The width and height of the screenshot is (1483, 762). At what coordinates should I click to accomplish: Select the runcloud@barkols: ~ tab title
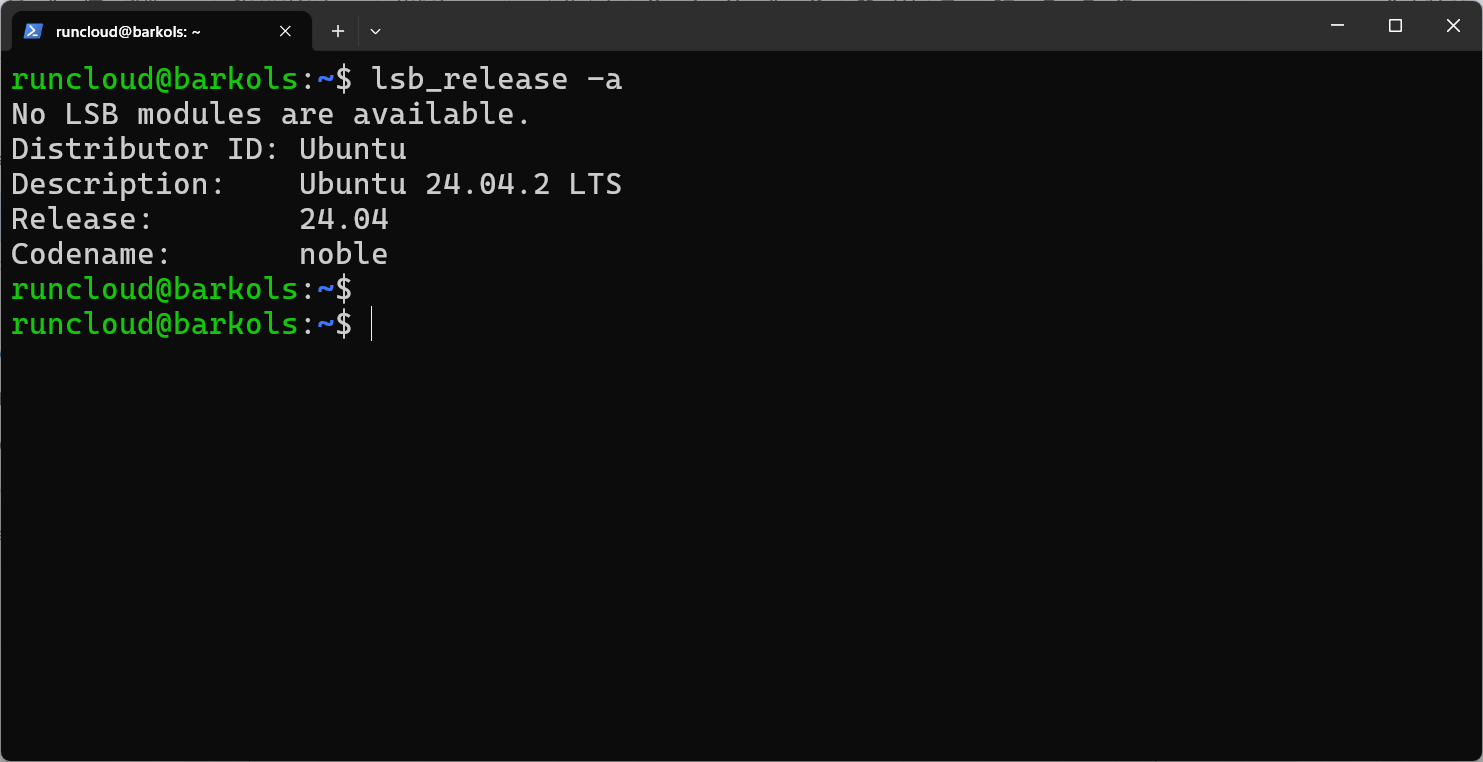[128, 31]
